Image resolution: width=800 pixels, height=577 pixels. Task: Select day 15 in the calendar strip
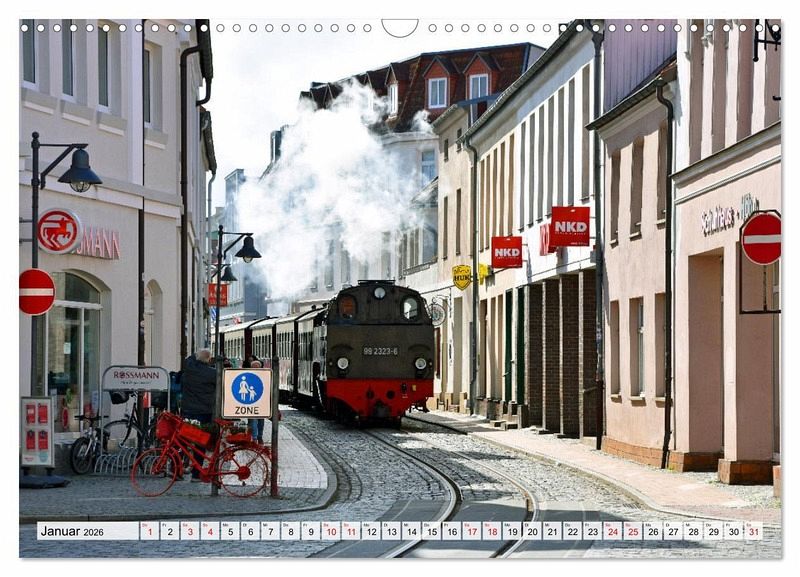[x=432, y=531]
